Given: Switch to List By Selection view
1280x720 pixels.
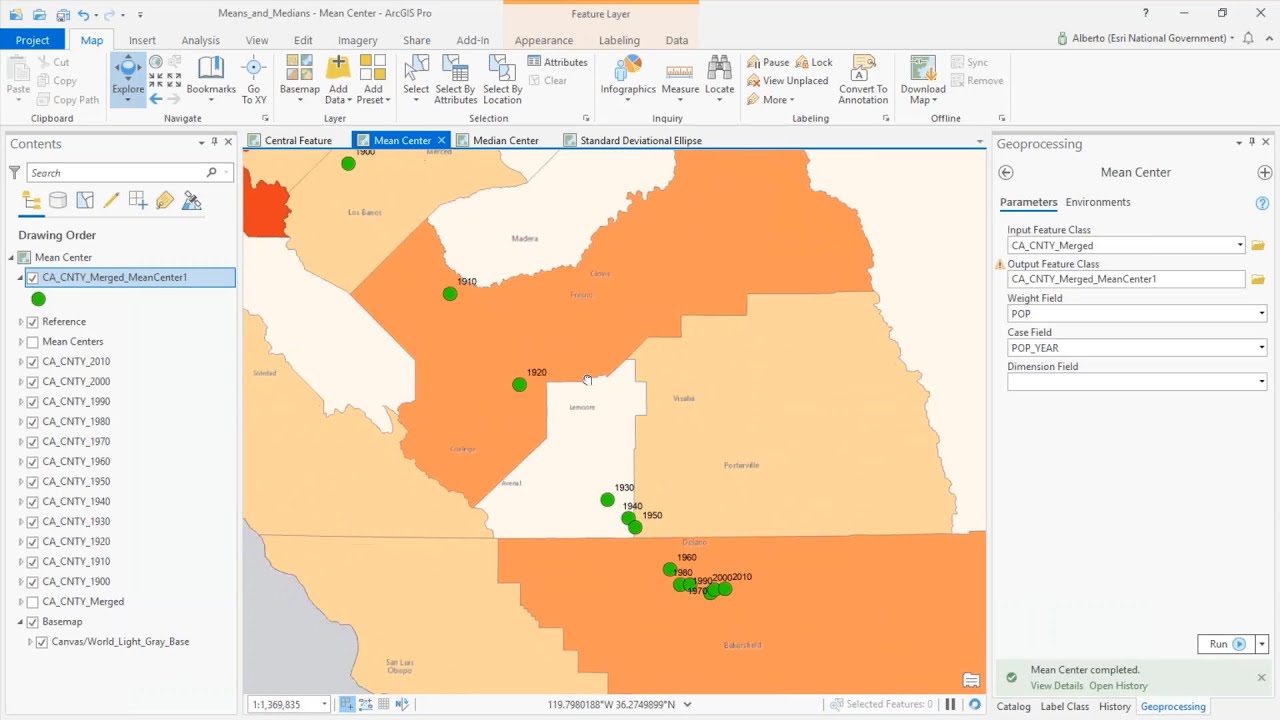Looking at the screenshot, I should click(85, 201).
